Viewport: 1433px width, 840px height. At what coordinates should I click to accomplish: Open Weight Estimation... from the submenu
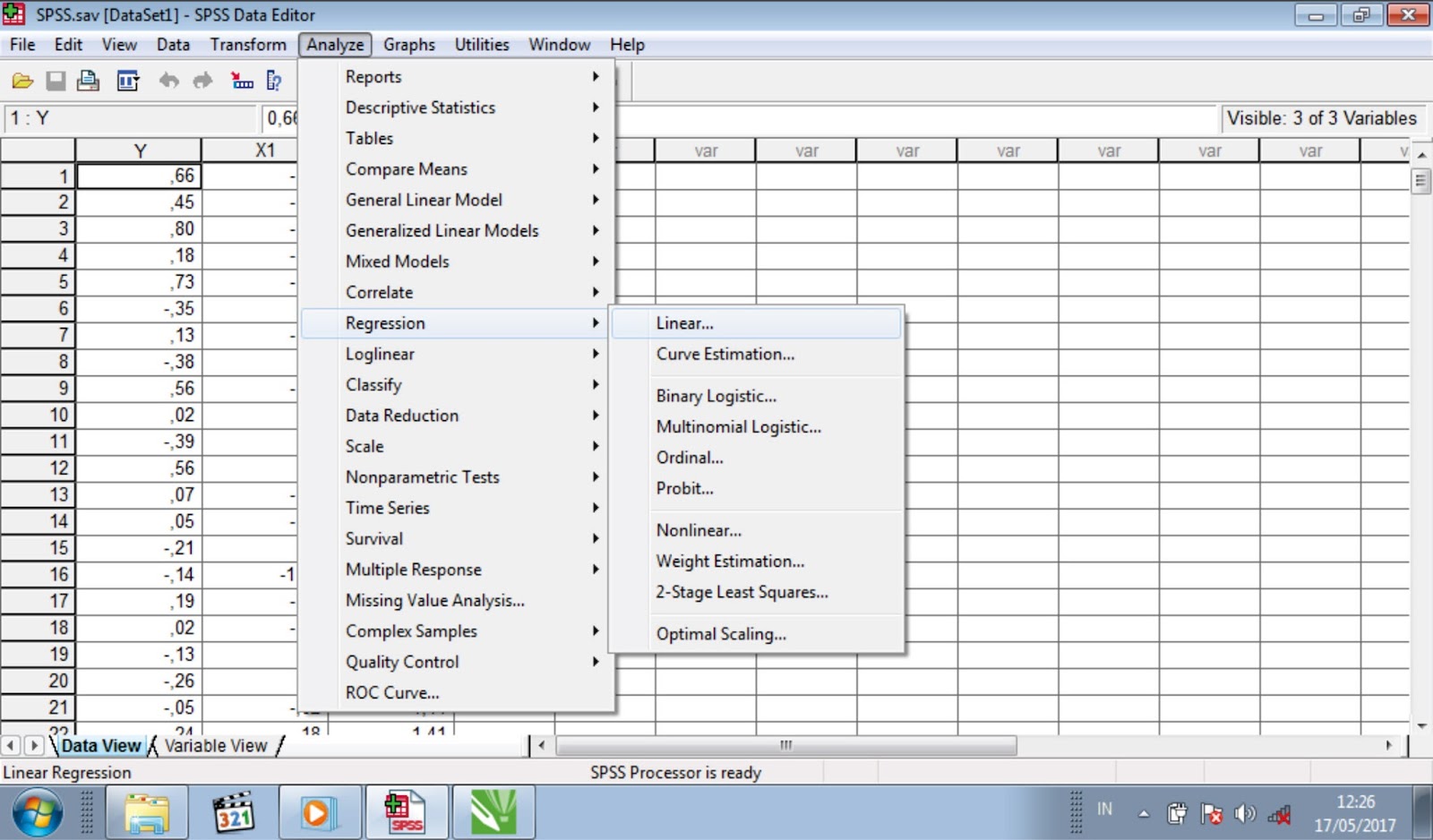pyautogui.click(x=756, y=561)
